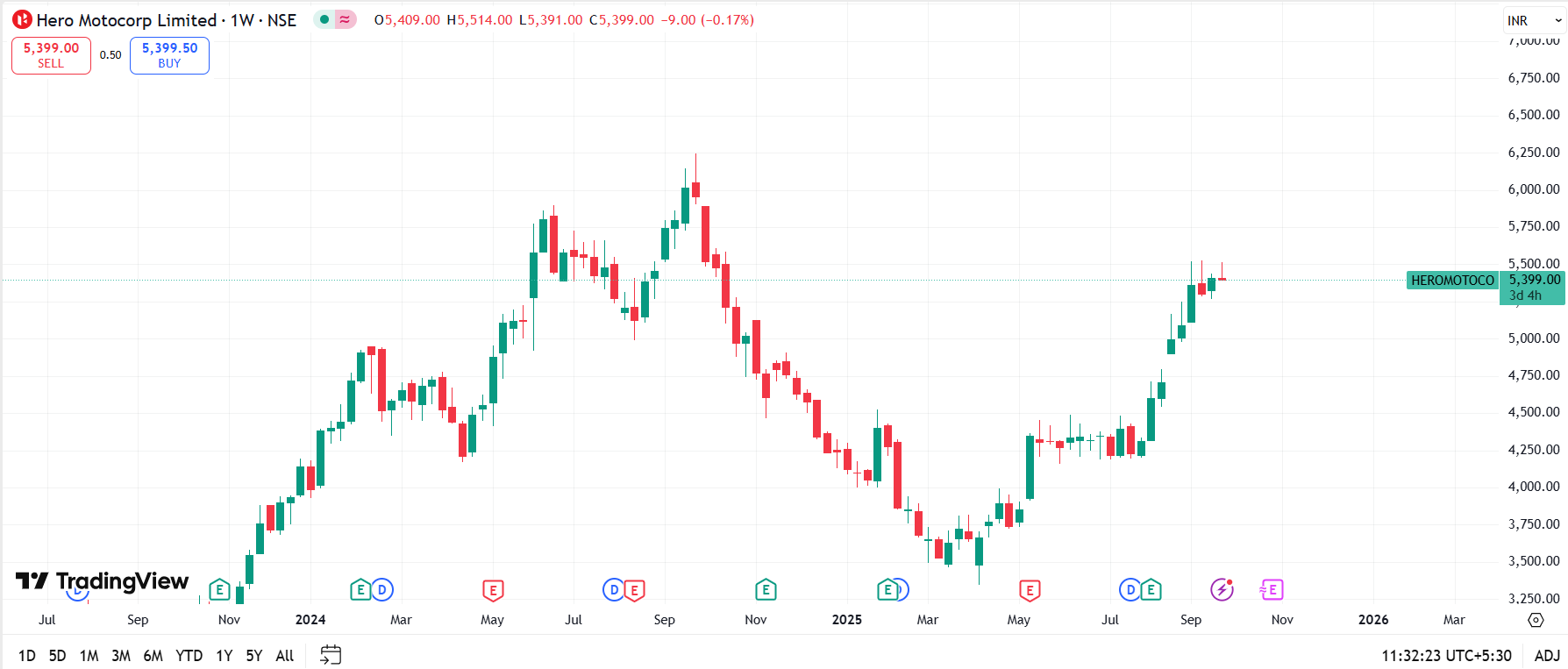1568x669 pixels.
Task: Click the pink upcoming earnings icon near November 2025
Action: click(x=1272, y=590)
